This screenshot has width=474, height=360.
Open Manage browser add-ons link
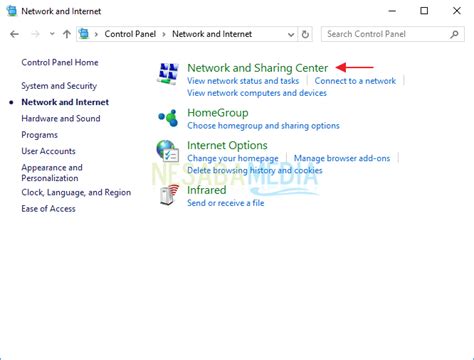342,158
